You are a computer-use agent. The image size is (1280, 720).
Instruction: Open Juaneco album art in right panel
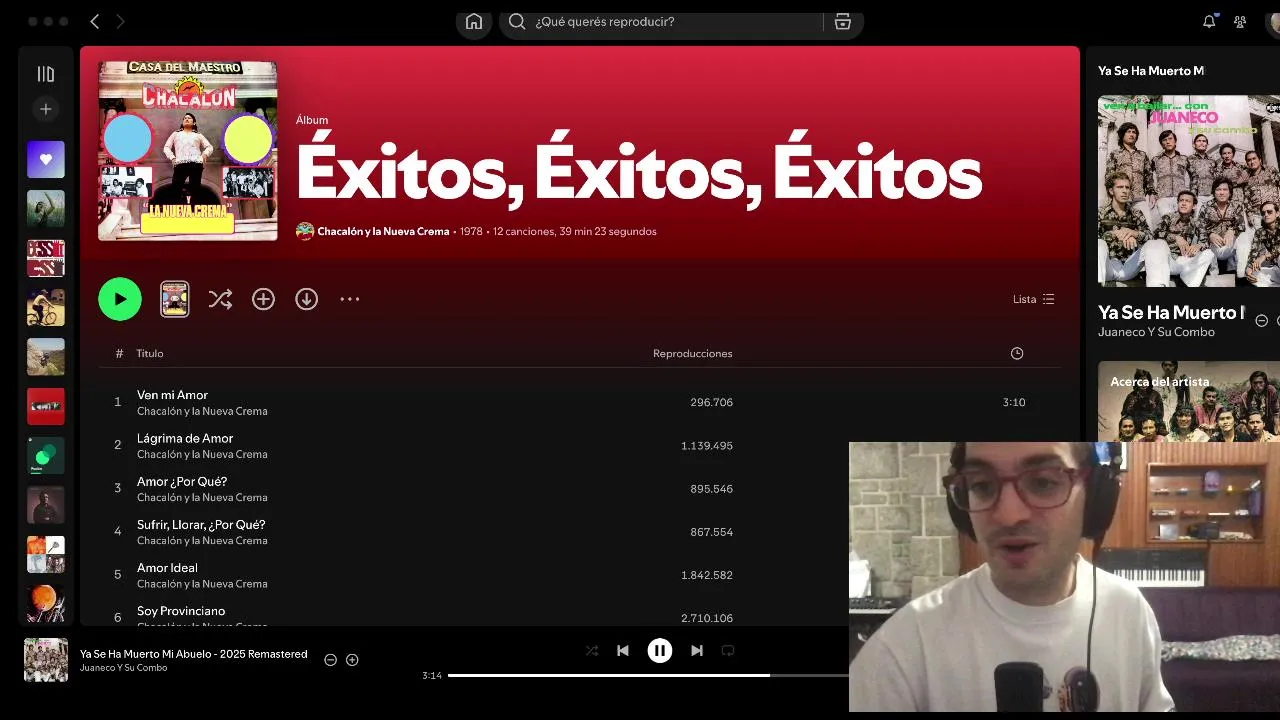(x=1188, y=191)
